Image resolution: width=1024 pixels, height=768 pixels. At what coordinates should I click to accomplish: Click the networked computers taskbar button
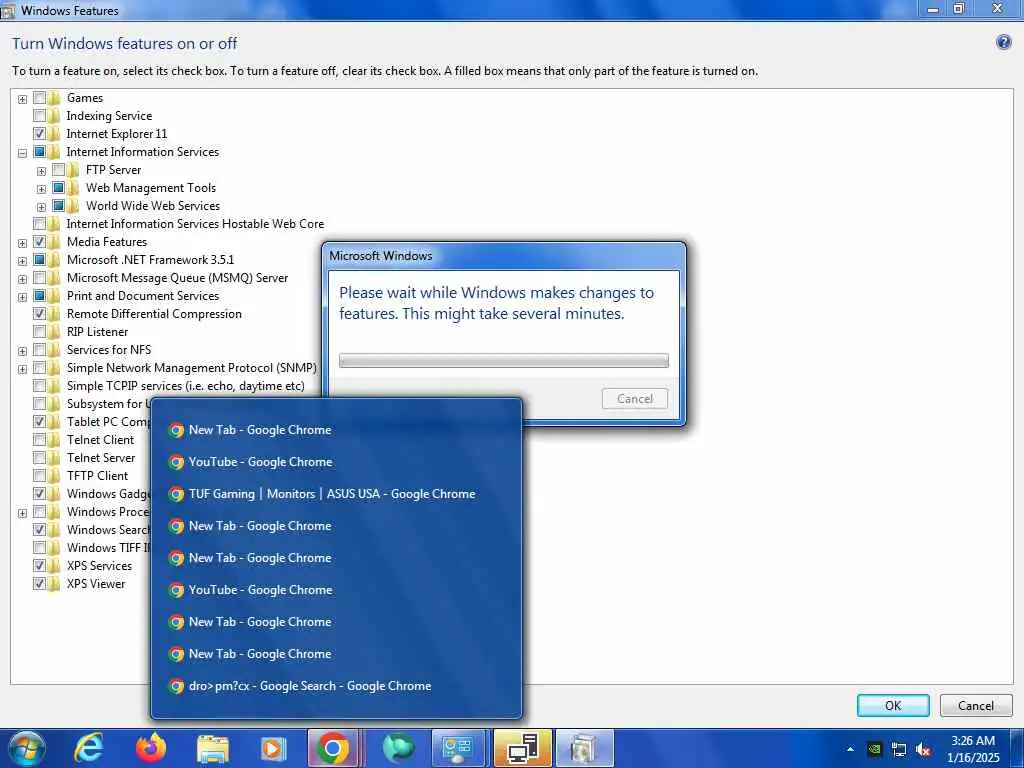click(x=522, y=748)
